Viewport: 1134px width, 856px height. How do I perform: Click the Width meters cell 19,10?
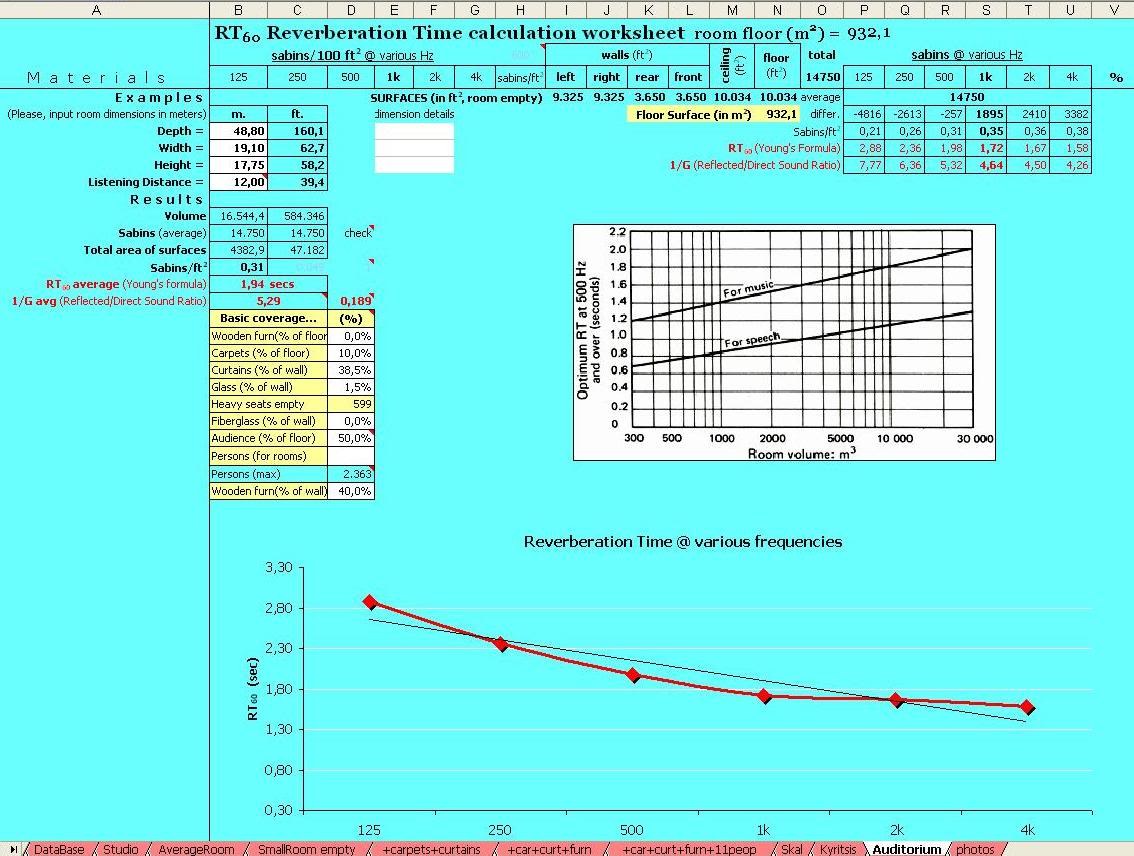pos(239,148)
